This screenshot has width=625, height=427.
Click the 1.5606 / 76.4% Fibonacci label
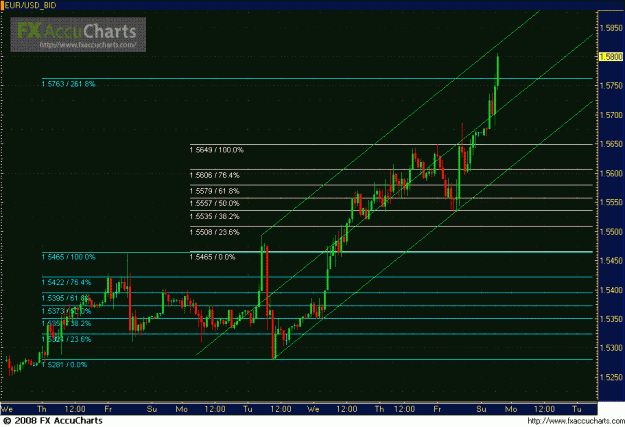pos(214,175)
